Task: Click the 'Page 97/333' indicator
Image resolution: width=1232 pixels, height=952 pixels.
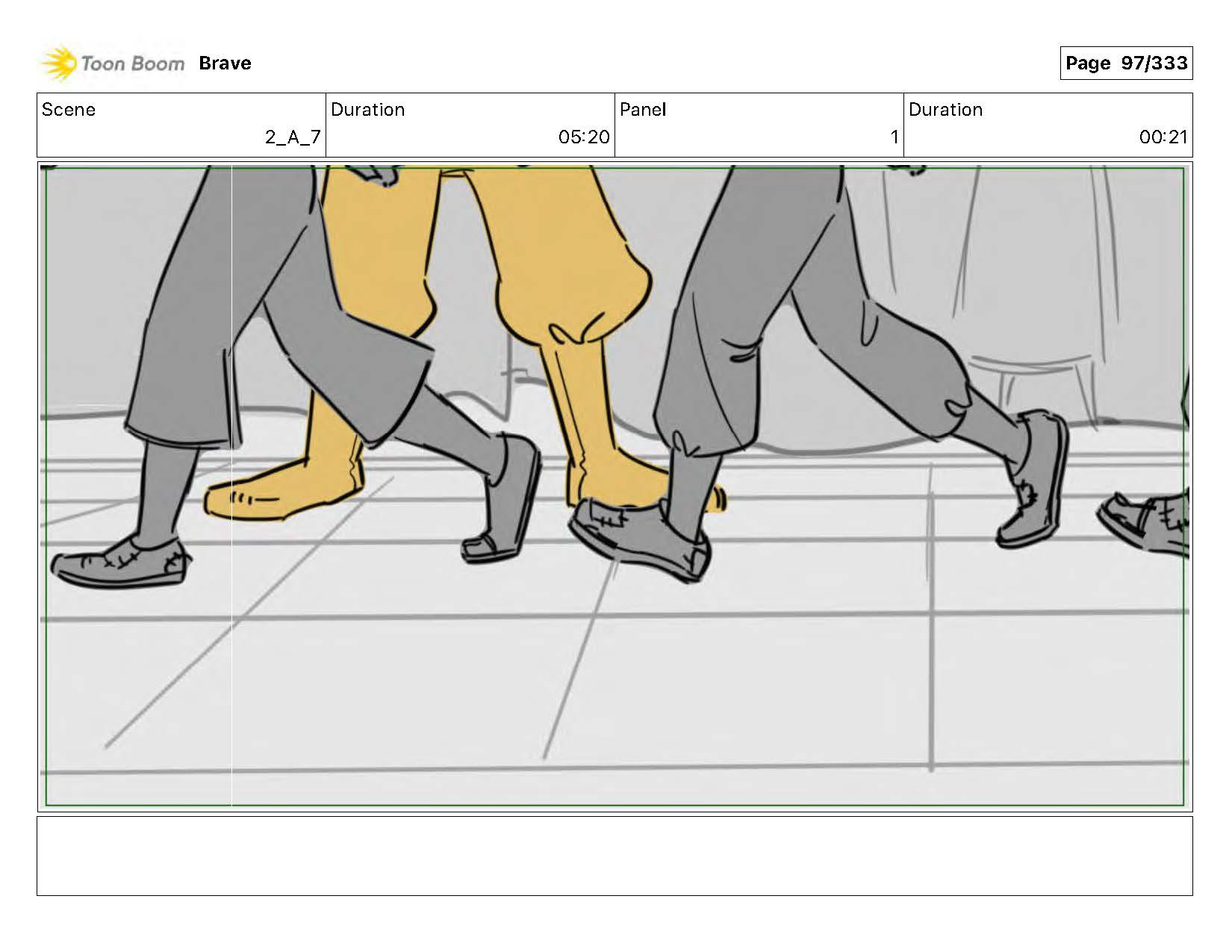Action: coord(1126,63)
